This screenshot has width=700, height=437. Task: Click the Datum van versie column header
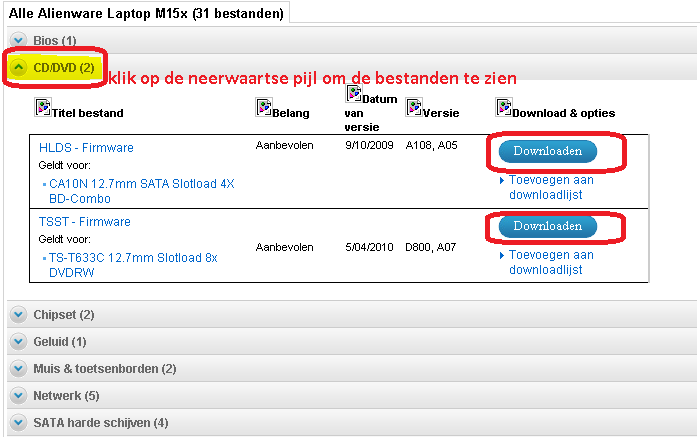[371, 113]
